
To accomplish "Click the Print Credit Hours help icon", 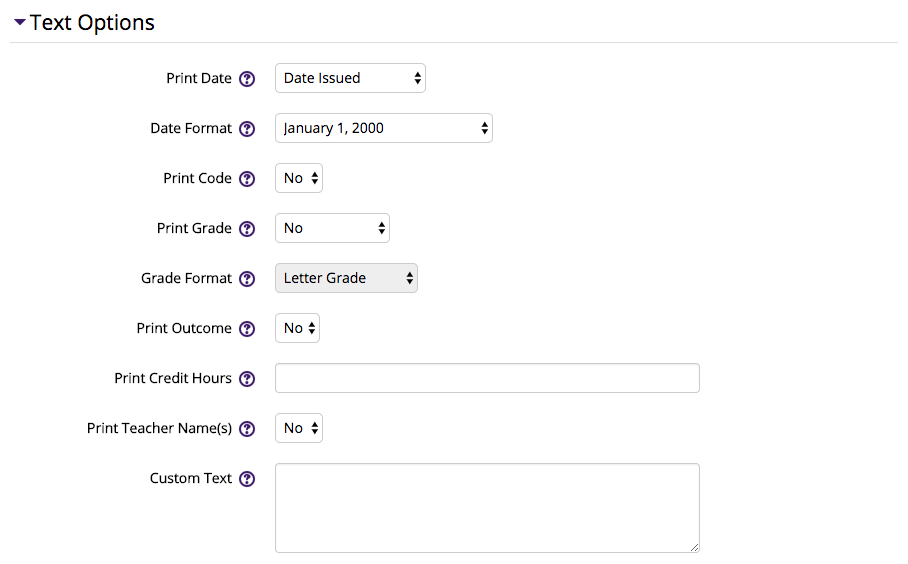I will click(247, 379).
